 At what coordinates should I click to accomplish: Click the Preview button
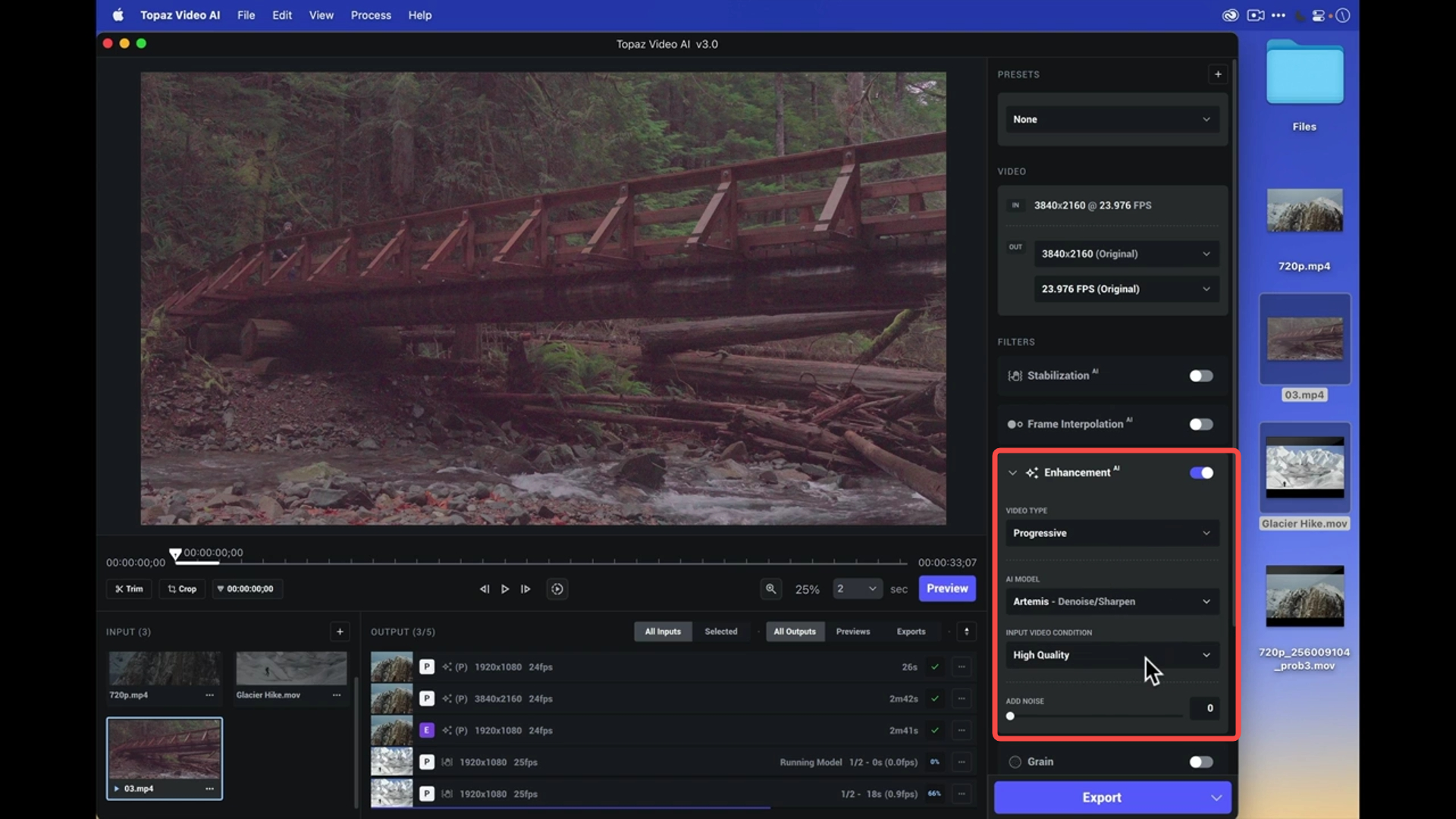[946, 588]
